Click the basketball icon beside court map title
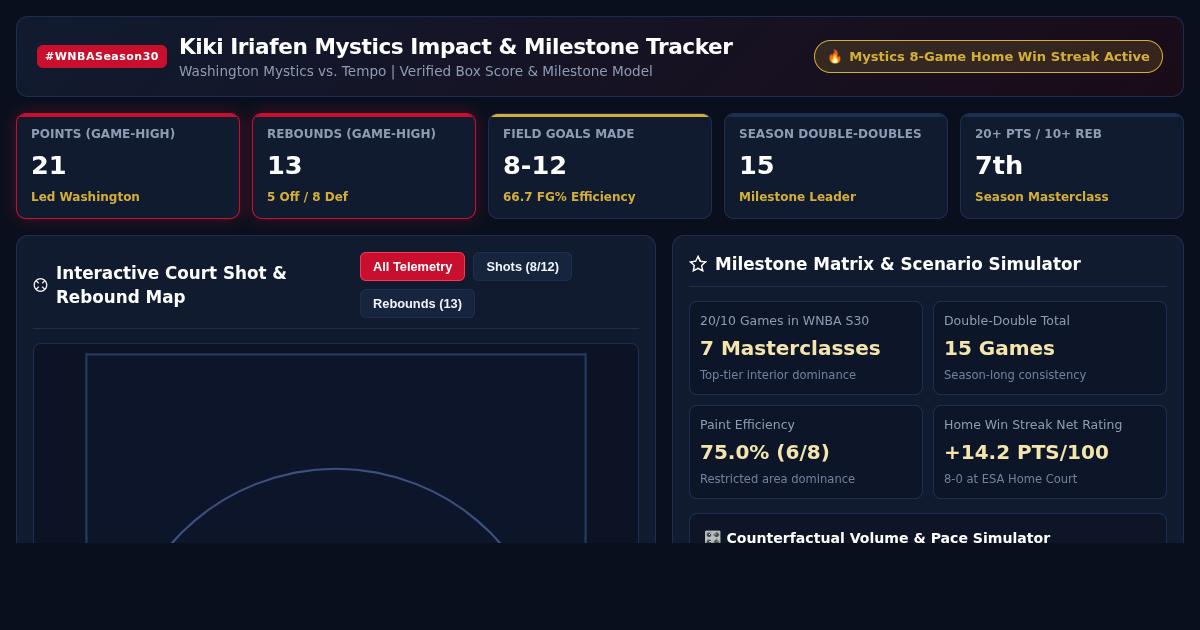This screenshot has width=1200, height=630. coord(40,285)
